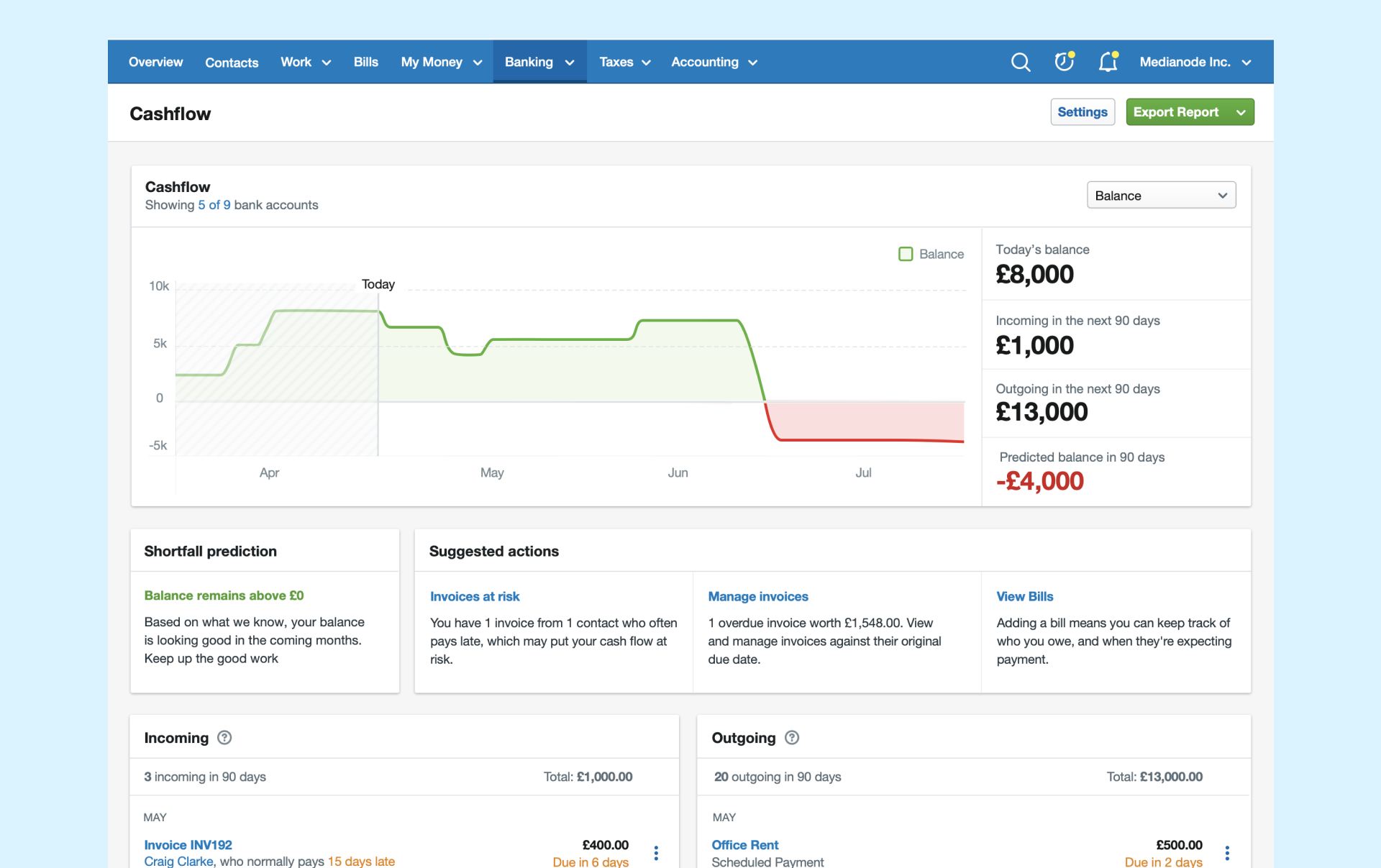Click the Settings button
Image resolution: width=1381 pixels, height=868 pixels.
click(x=1082, y=112)
